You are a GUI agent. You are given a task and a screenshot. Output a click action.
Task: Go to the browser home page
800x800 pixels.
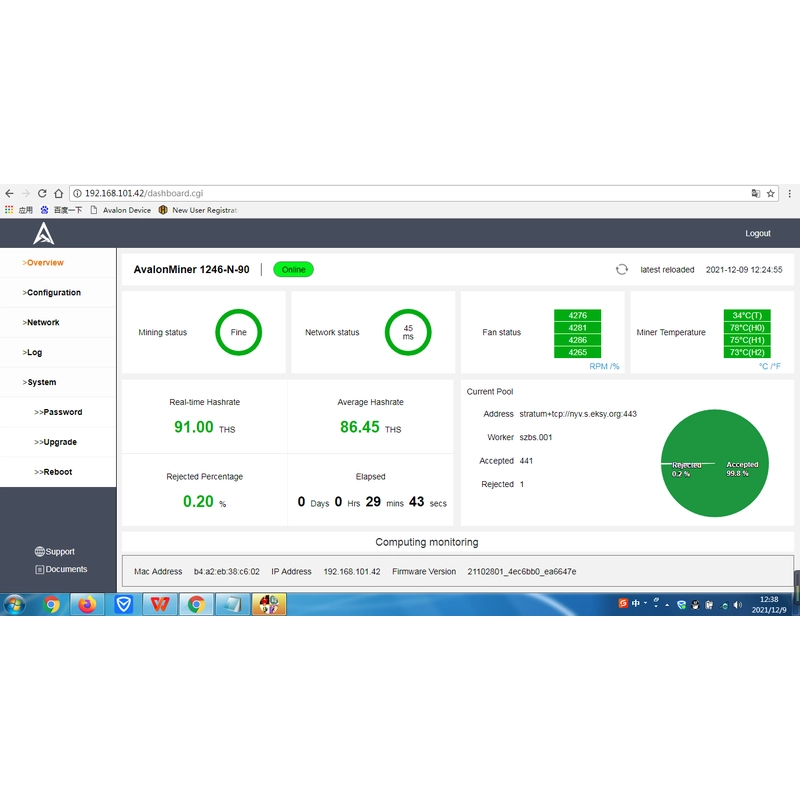point(58,193)
